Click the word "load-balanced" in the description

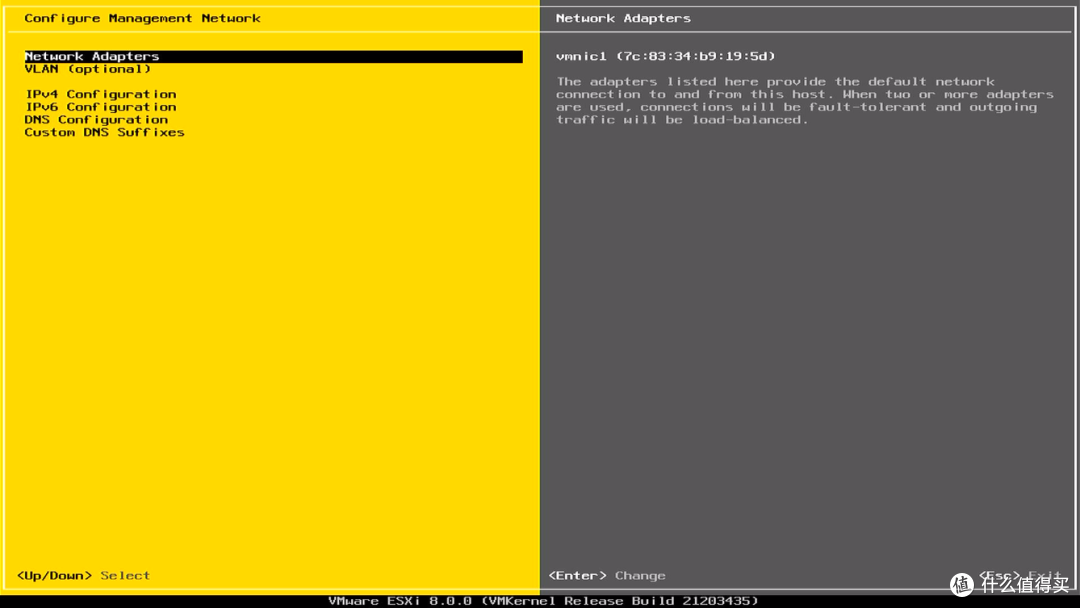(x=748, y=120)
